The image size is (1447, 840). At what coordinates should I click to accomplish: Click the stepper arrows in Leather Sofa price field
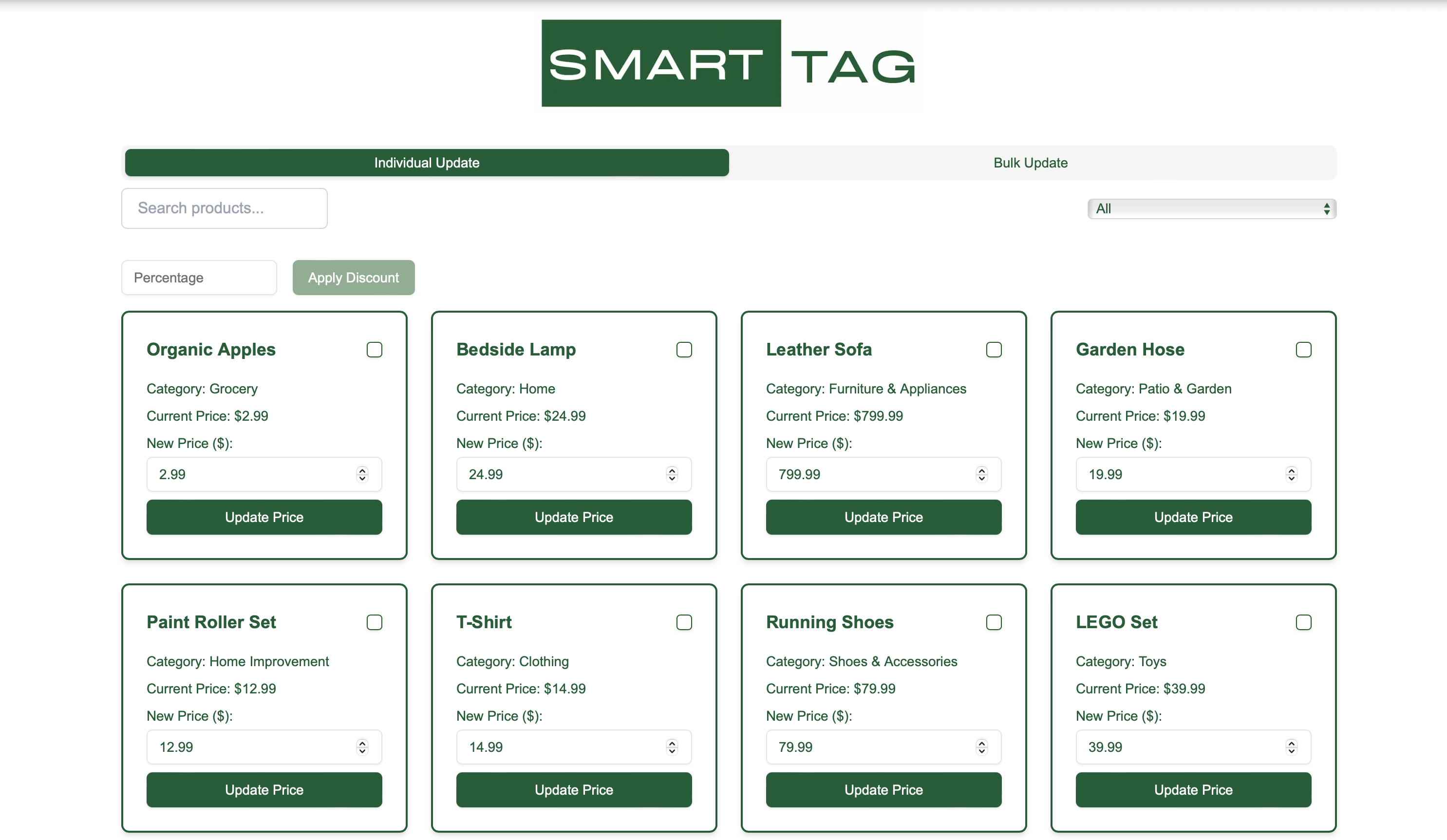(981, 474)
